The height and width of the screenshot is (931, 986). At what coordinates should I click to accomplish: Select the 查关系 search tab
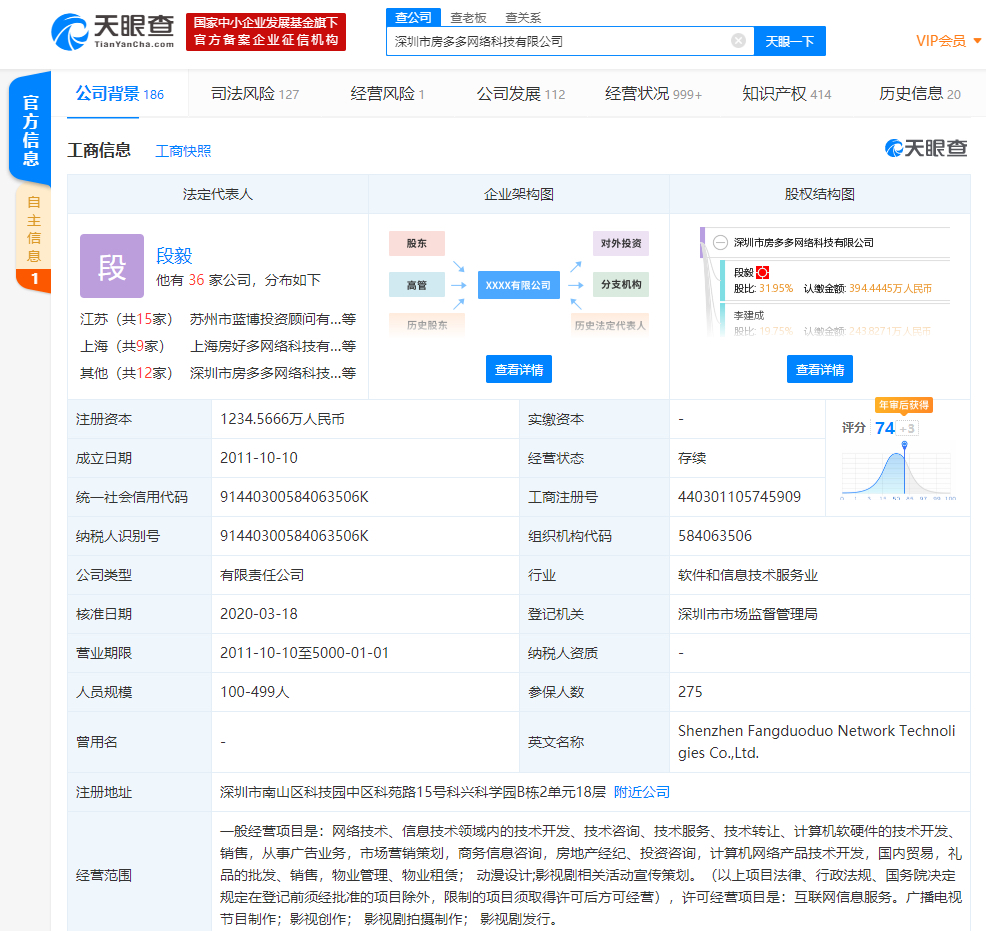(523, 18)
